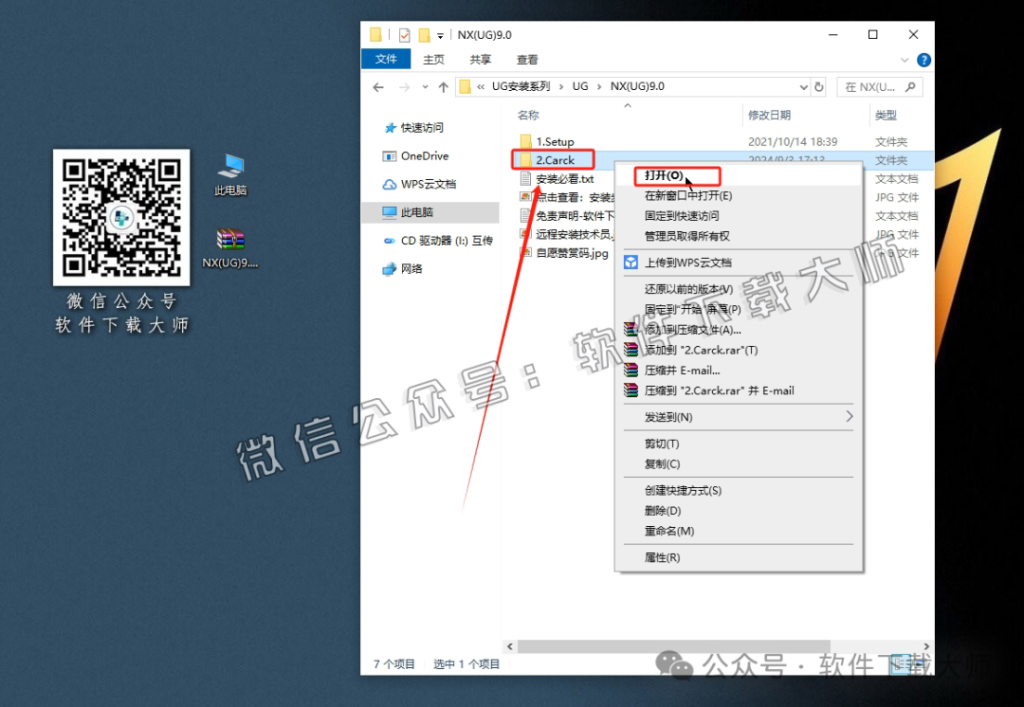
Task: Switch to the 查看 ribbon tab
Action: (x=527, y=60)
